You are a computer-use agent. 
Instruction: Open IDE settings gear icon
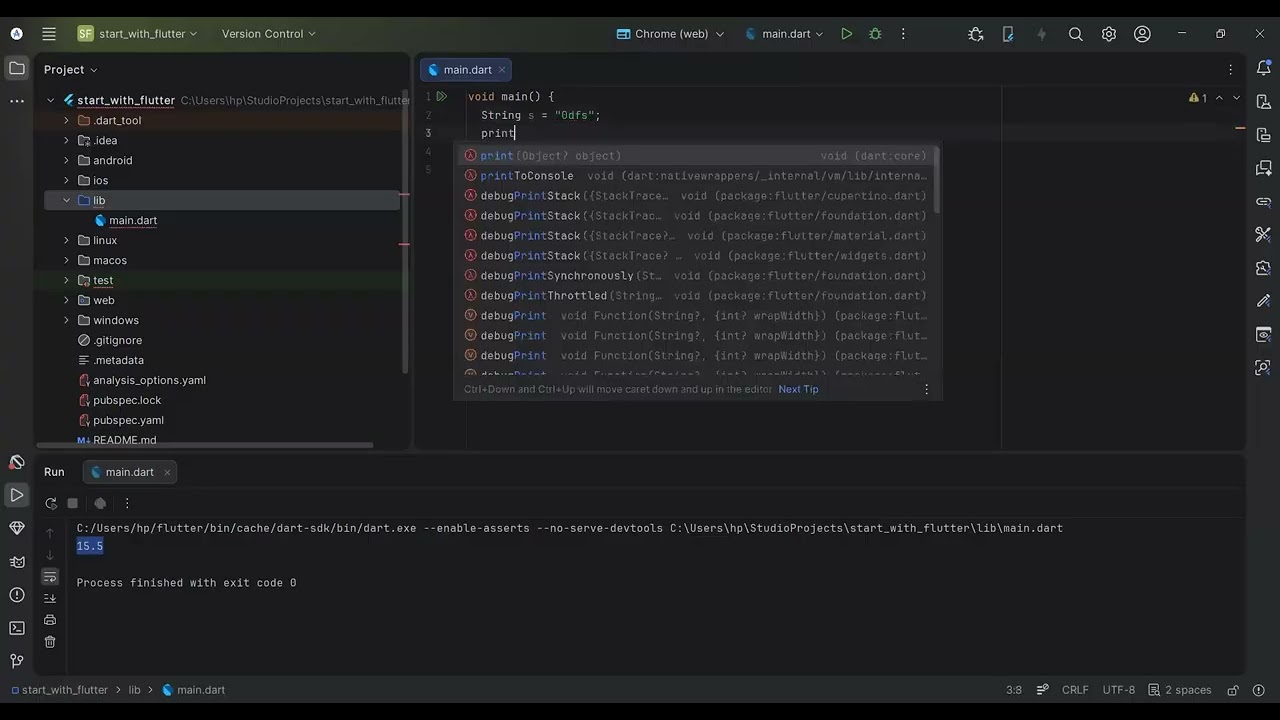point(1109,34)
